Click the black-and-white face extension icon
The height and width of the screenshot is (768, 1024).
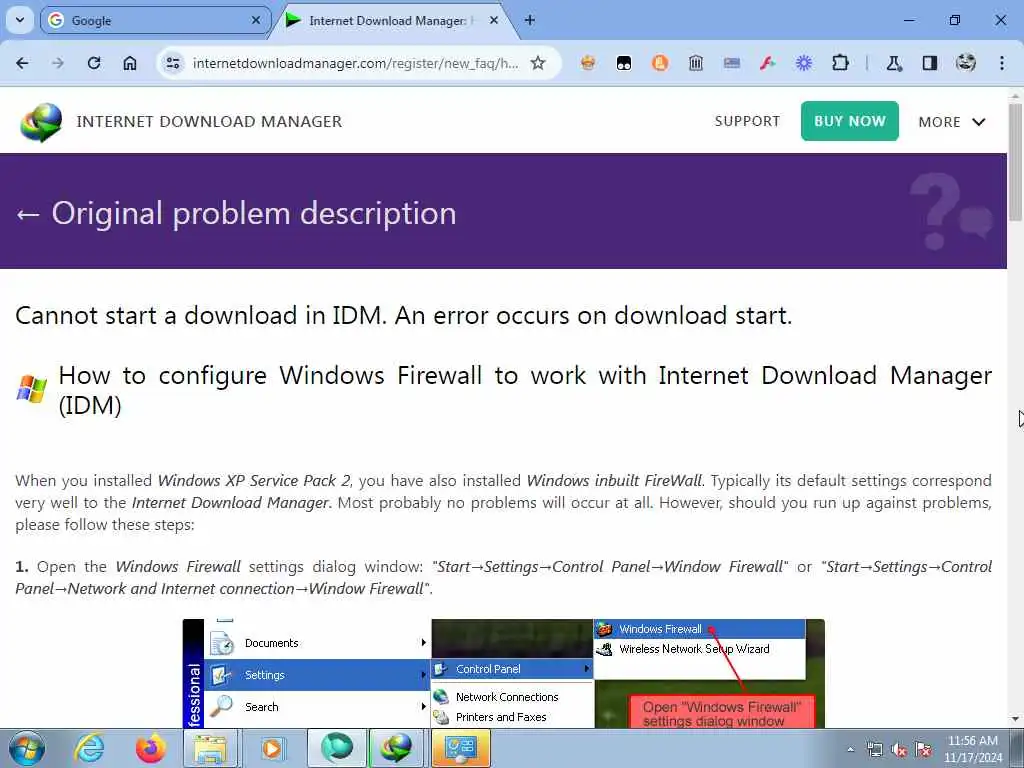point(624,63)
